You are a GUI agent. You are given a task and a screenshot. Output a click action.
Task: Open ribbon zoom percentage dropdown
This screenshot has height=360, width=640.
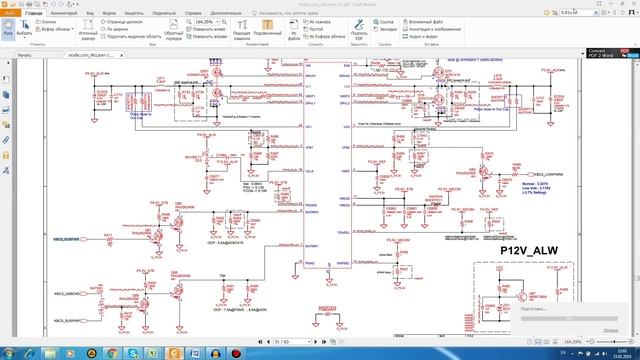[x=218, y=22]
